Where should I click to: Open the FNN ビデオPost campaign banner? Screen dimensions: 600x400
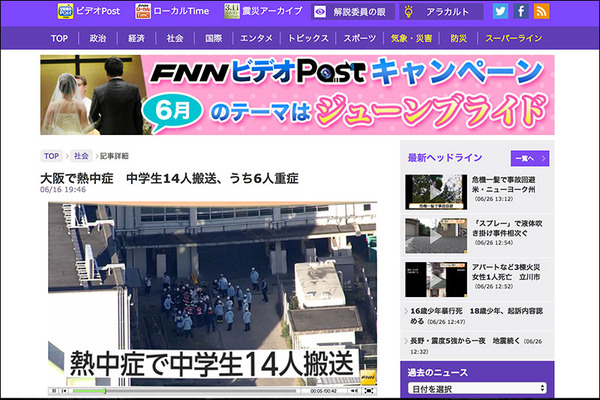[297, 95]
